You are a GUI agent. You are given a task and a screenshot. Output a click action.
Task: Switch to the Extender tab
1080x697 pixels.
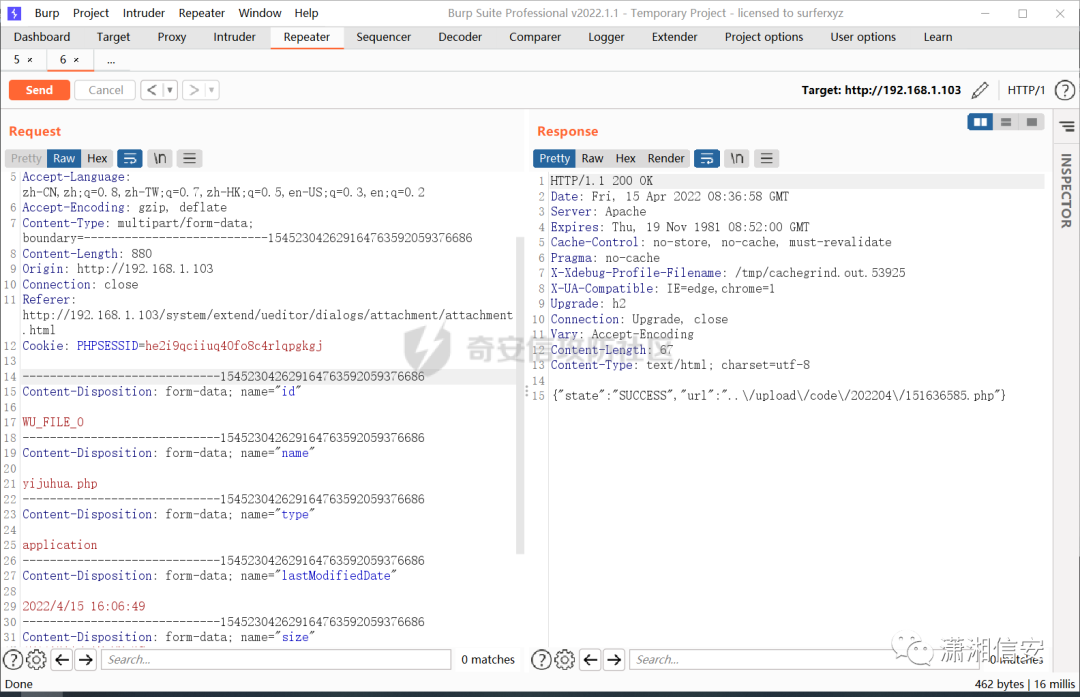click(x=674, y=37)
